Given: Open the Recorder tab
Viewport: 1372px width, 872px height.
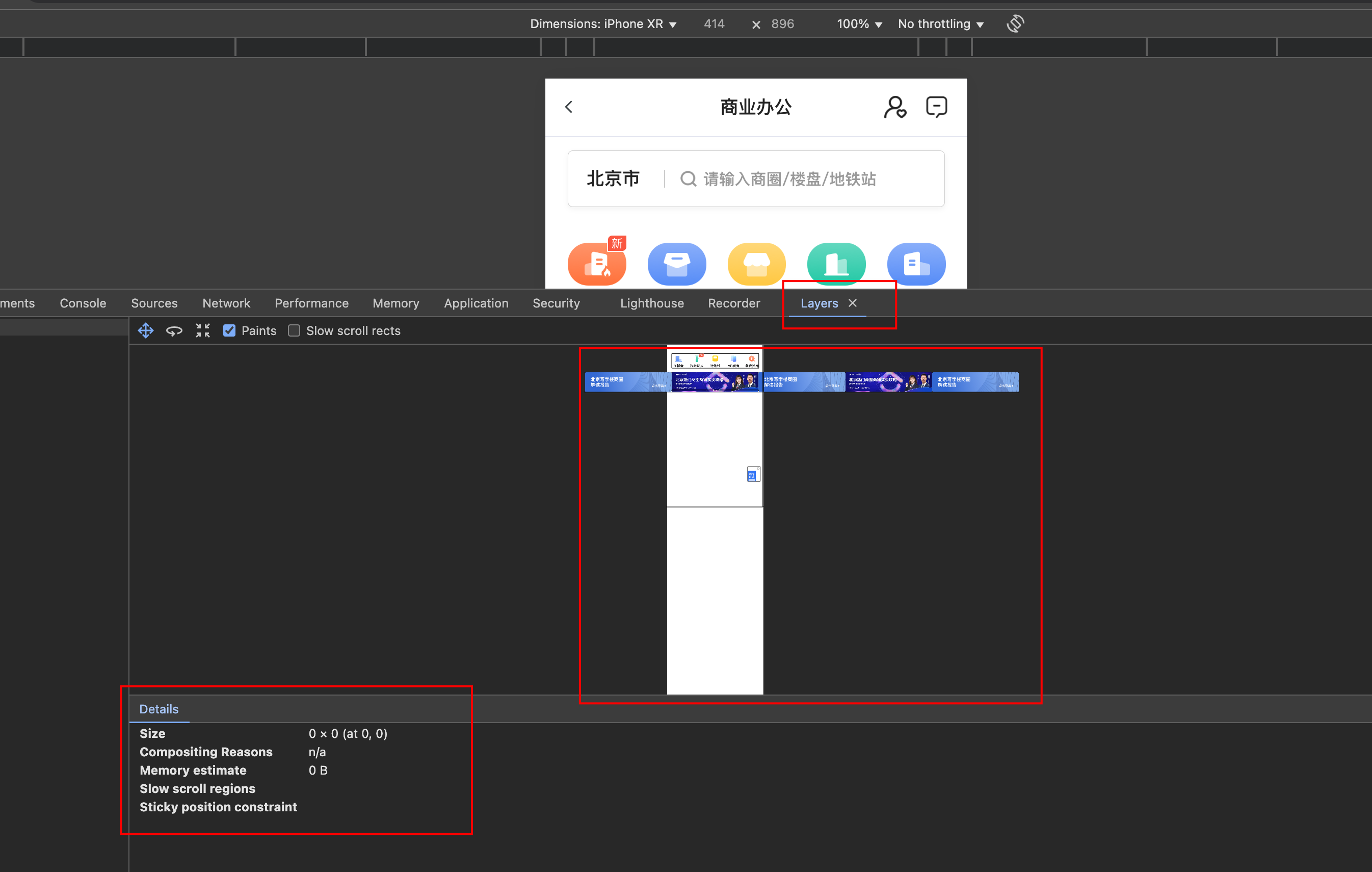Looking at the screenshot, I should point(734,303).
